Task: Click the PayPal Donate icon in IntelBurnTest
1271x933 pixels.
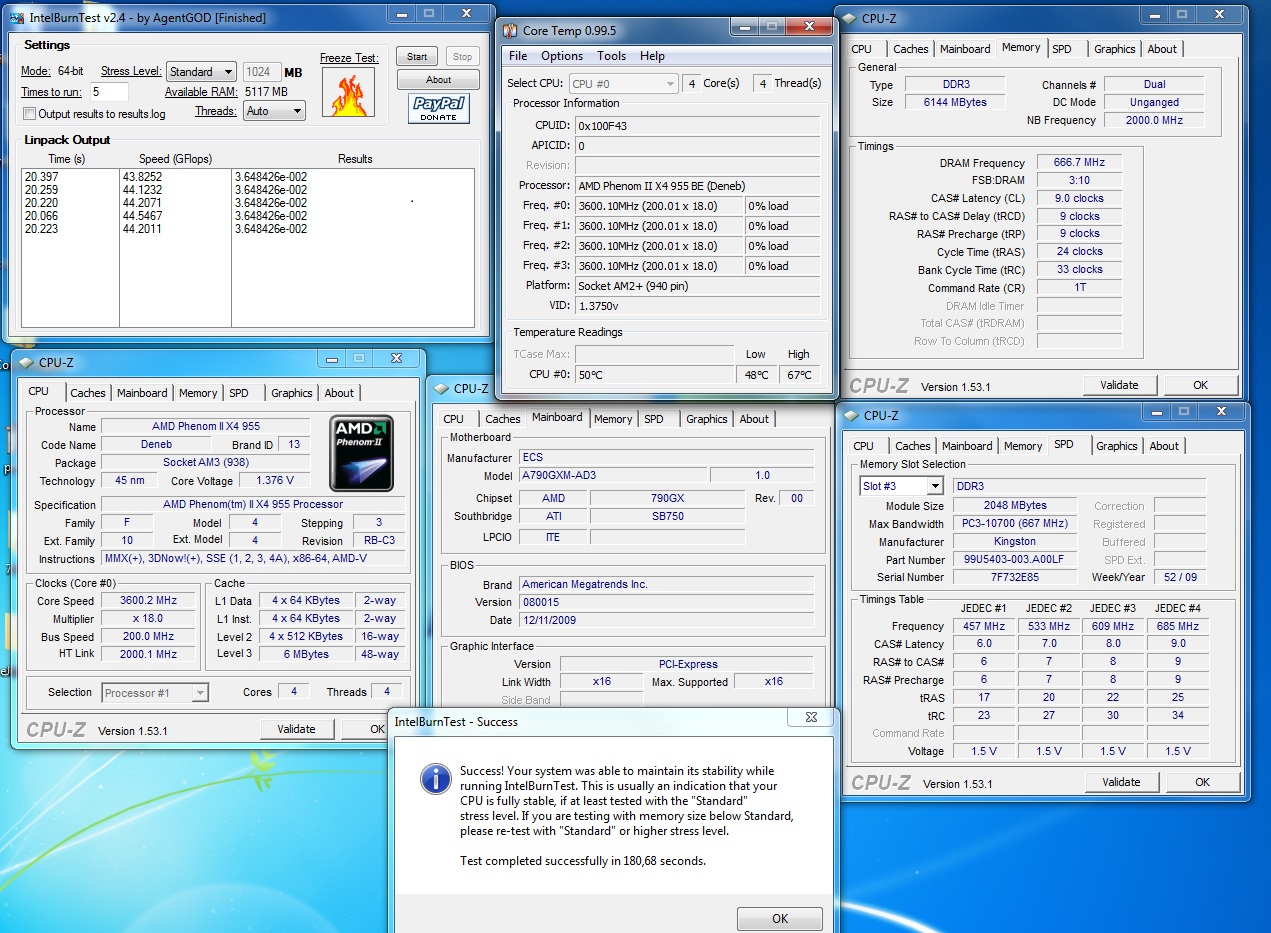Action: coord(438,108)
